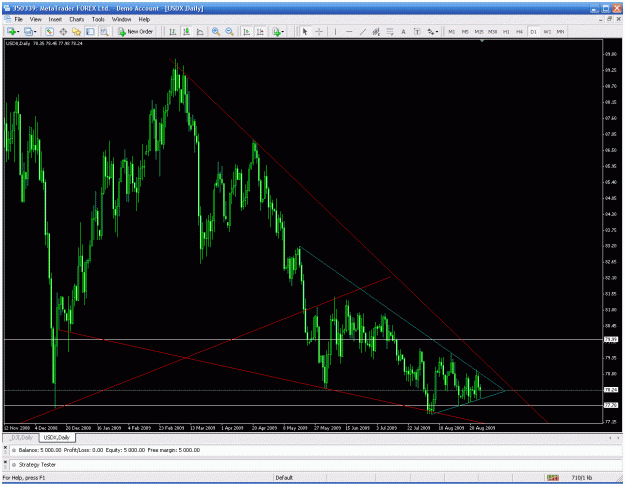Viewport: 625px width, 484px height.
Task: Toggle the Strategy Tester icon
Action: [104, 31]
